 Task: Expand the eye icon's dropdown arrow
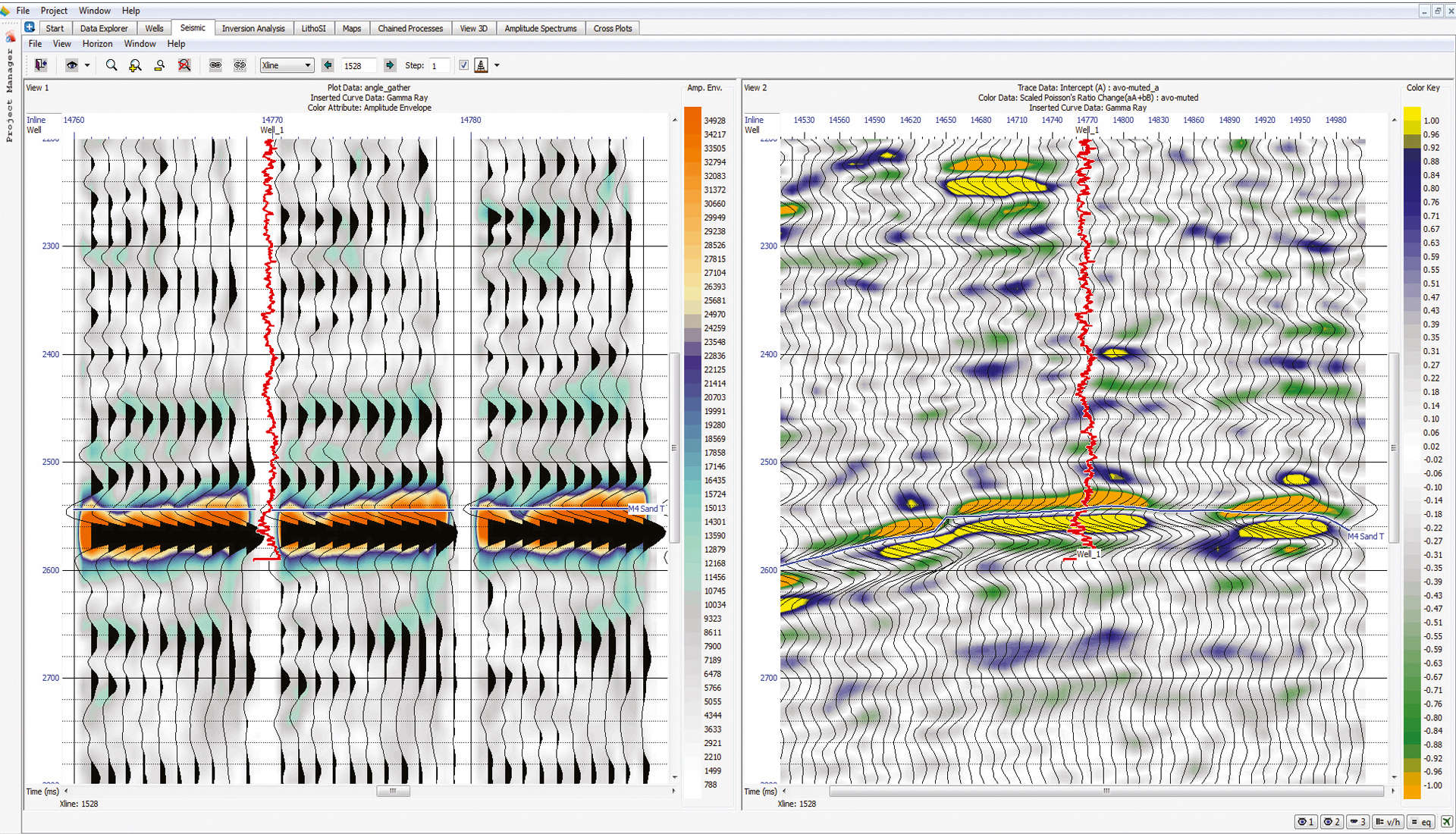87,65
